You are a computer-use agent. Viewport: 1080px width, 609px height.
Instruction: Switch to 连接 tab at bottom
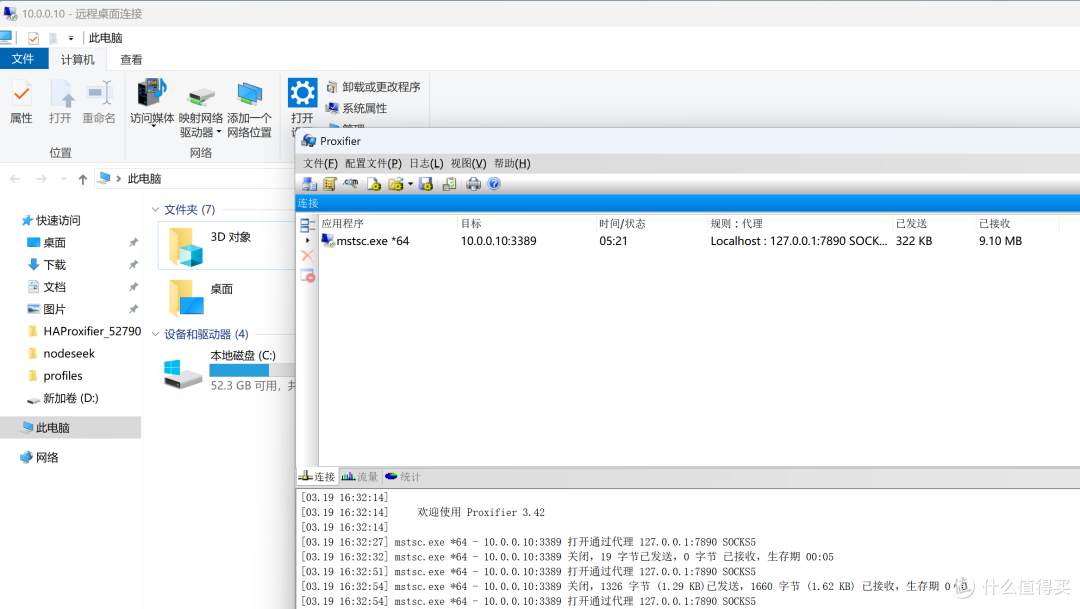tap(317, 477)
